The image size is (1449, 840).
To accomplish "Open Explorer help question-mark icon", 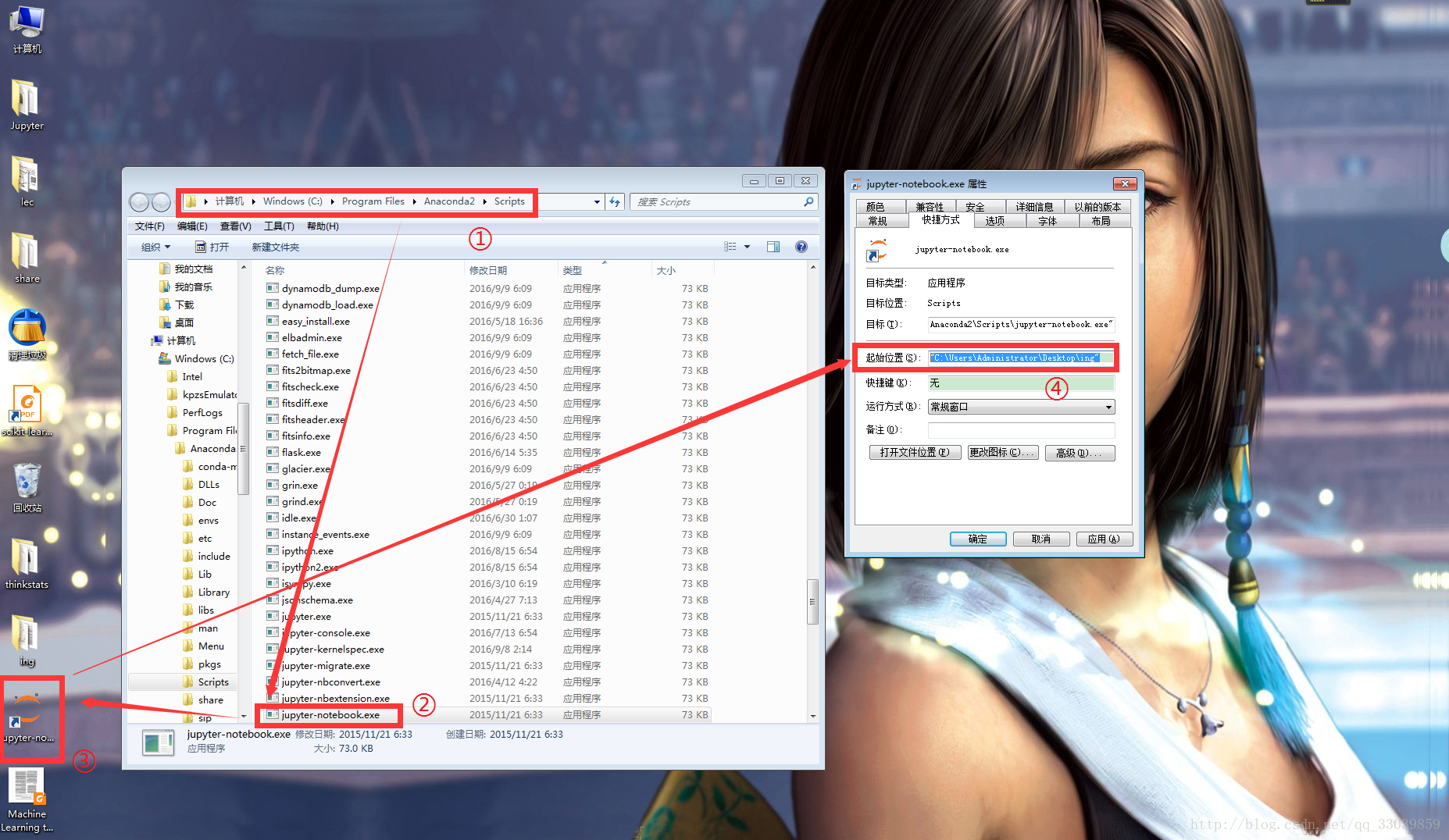I will point(801,247).
